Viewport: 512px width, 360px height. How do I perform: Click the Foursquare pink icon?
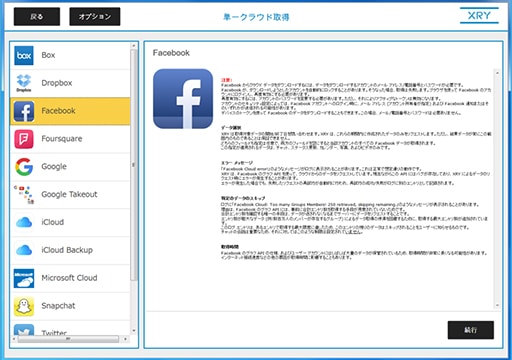click(24, 139)
